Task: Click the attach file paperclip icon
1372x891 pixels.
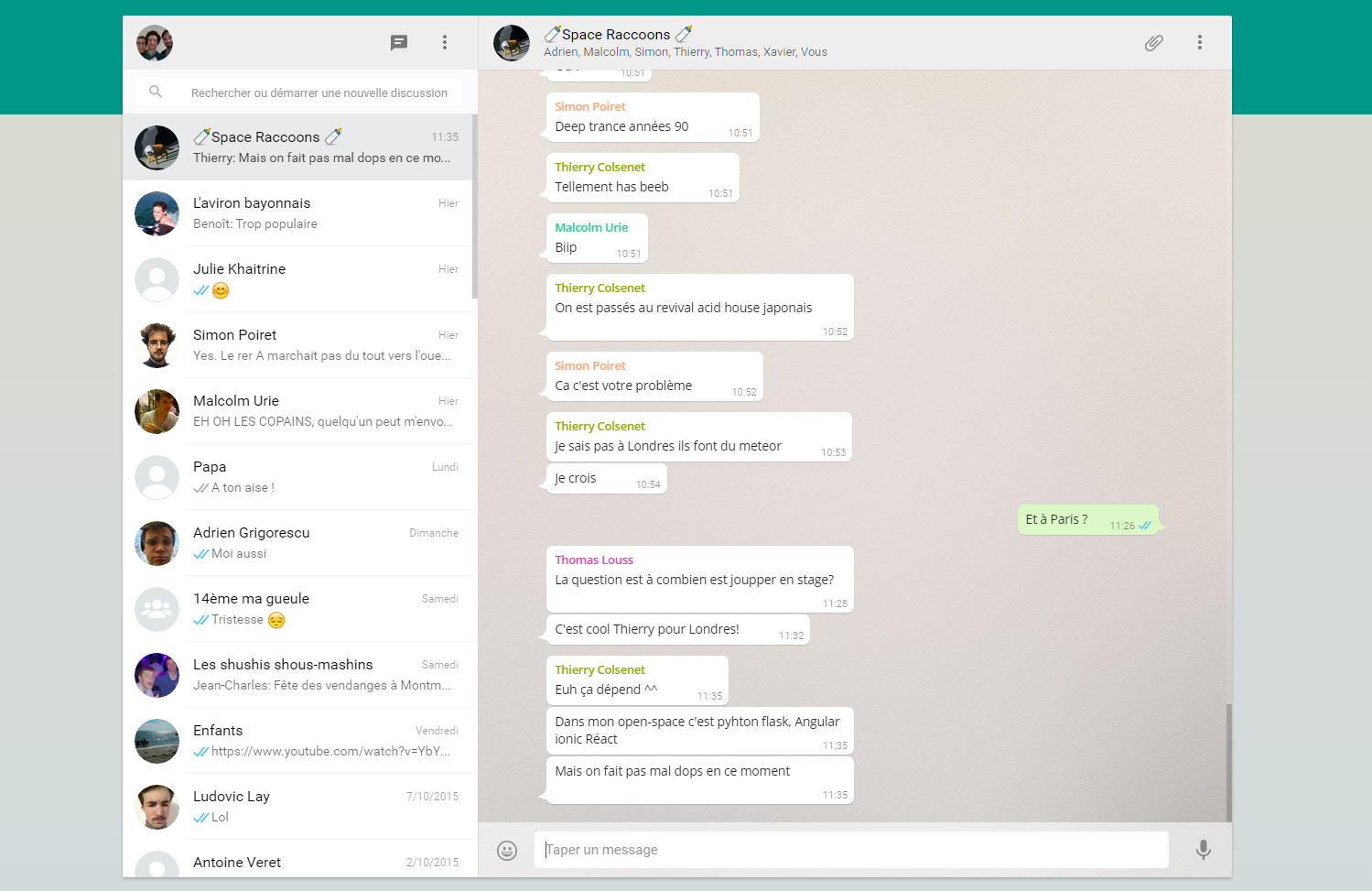Action: pyautogui.click(x=1154, y=42)
